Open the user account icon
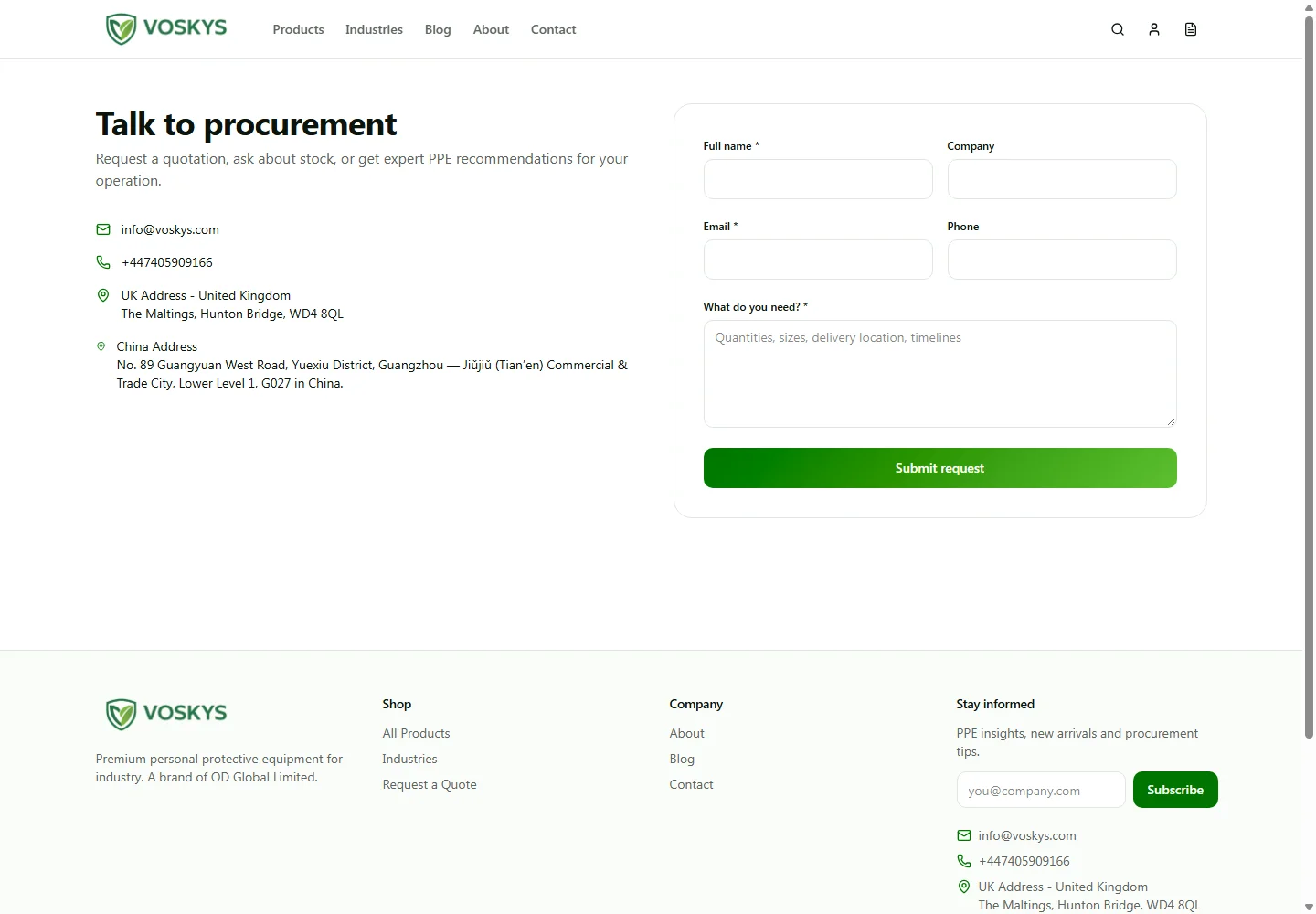Viewport: 1316px width, 914px height. (x=1154, y=29)
